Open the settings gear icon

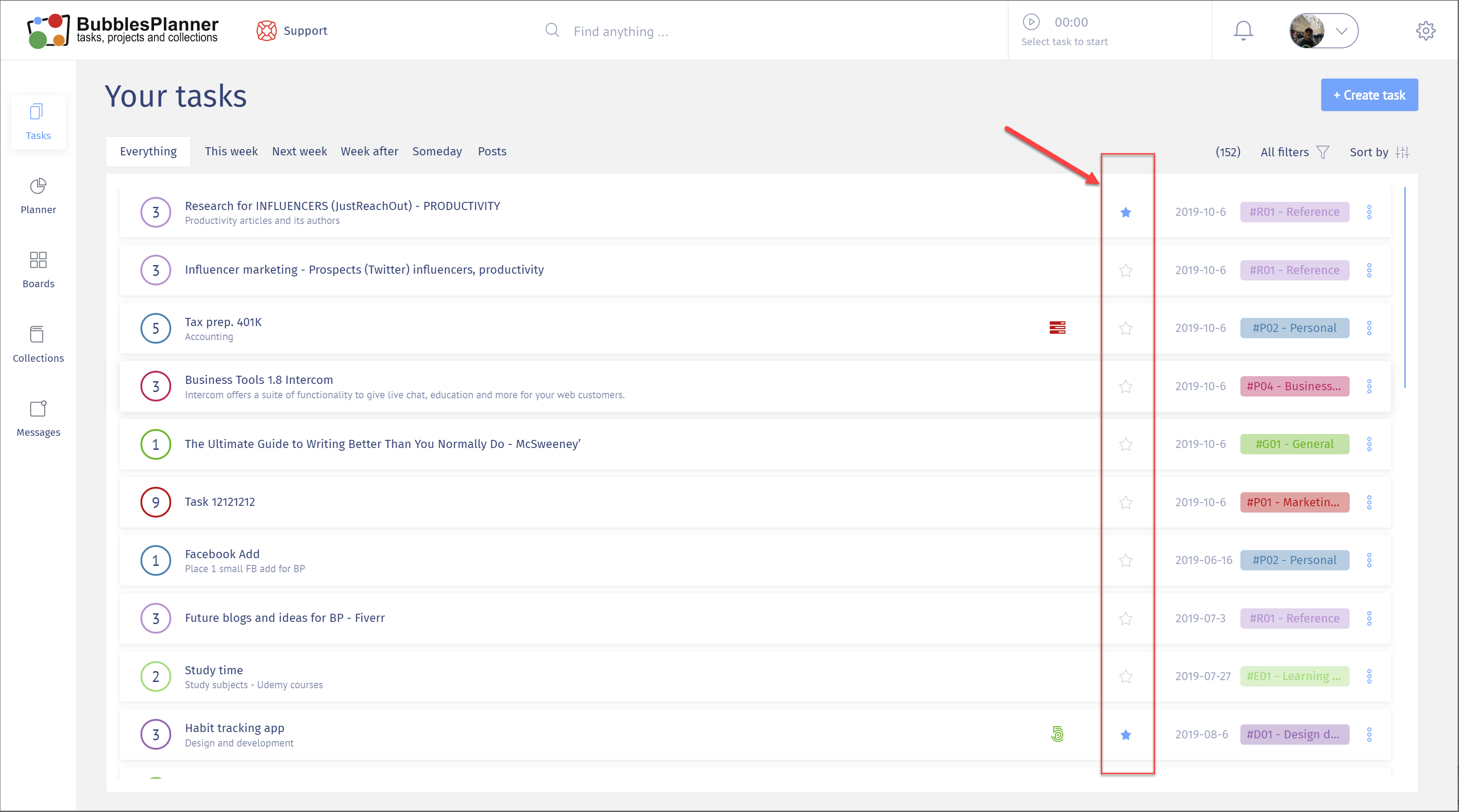(1426, 31)
